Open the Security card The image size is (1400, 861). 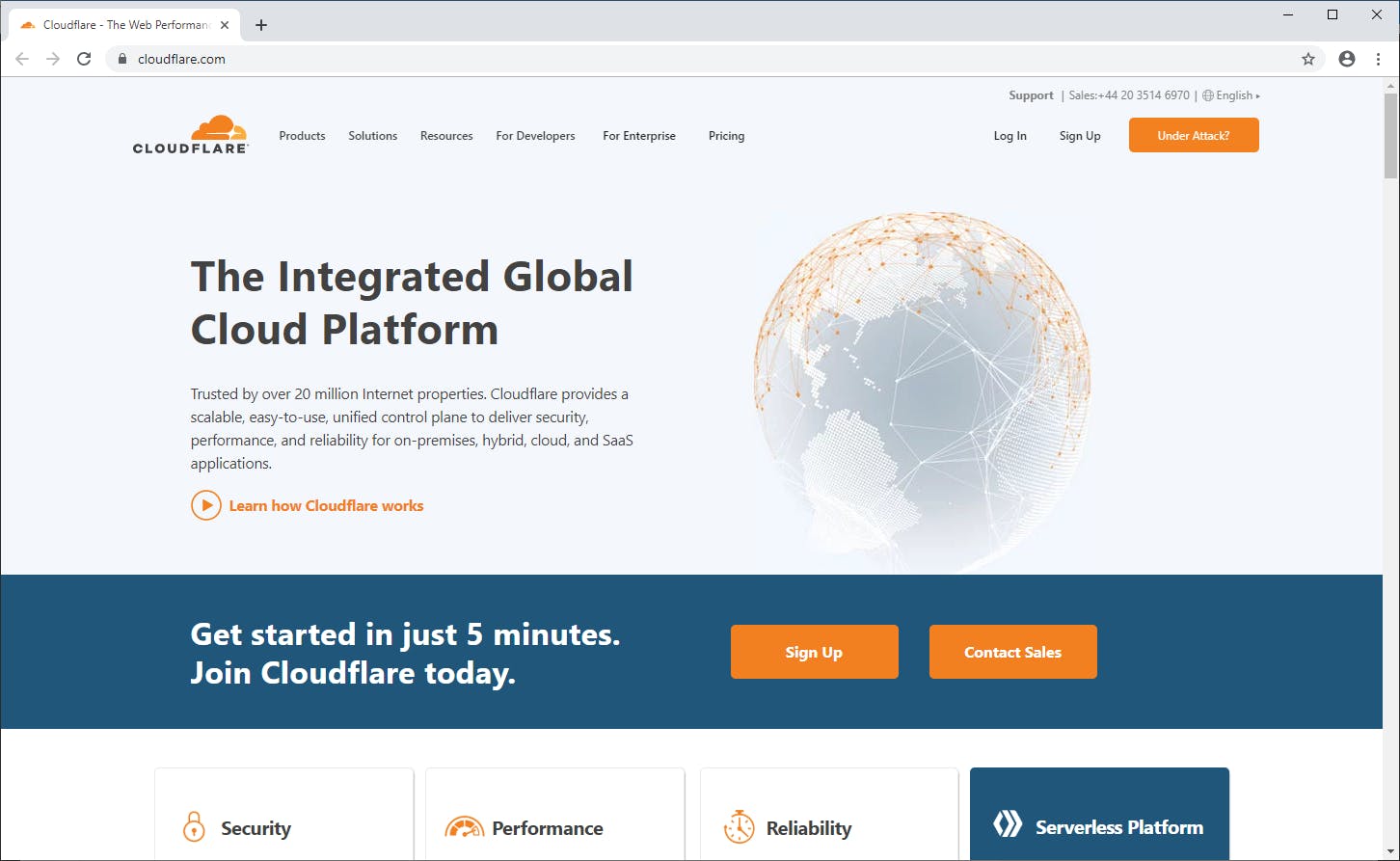[x=284, y=814]
